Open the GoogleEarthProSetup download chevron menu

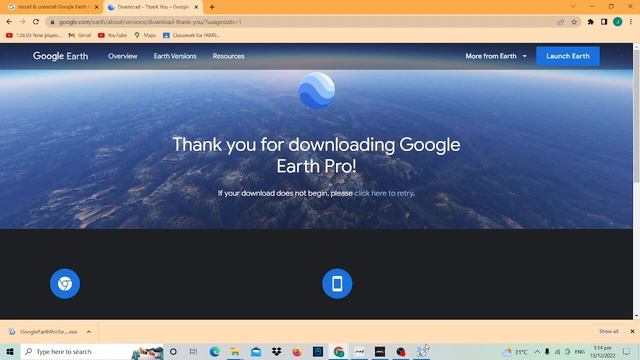[x=89, y=332]
